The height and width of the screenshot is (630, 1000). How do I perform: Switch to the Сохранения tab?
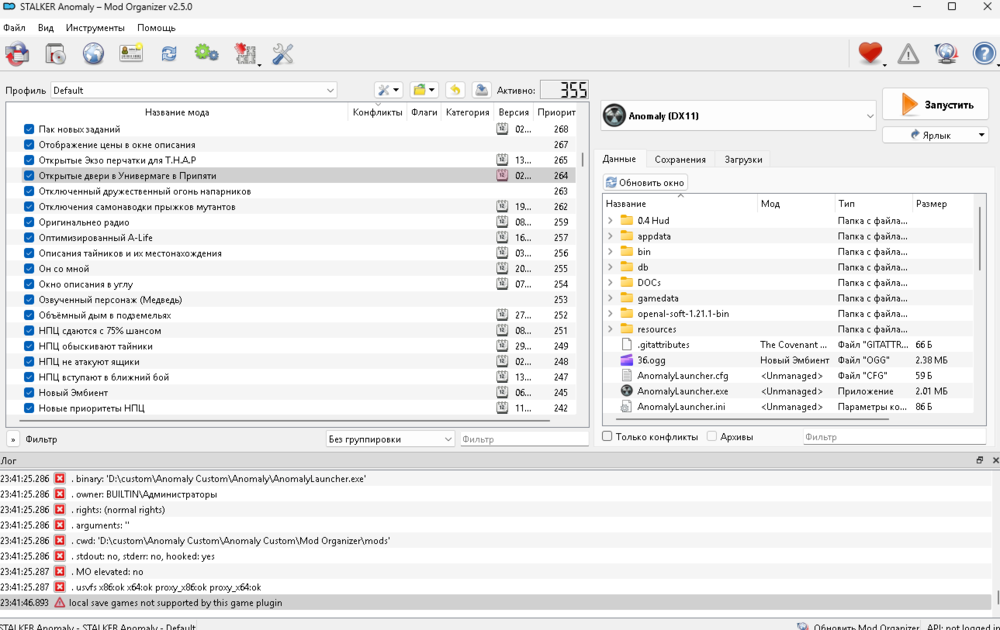[x=680, y=159]
